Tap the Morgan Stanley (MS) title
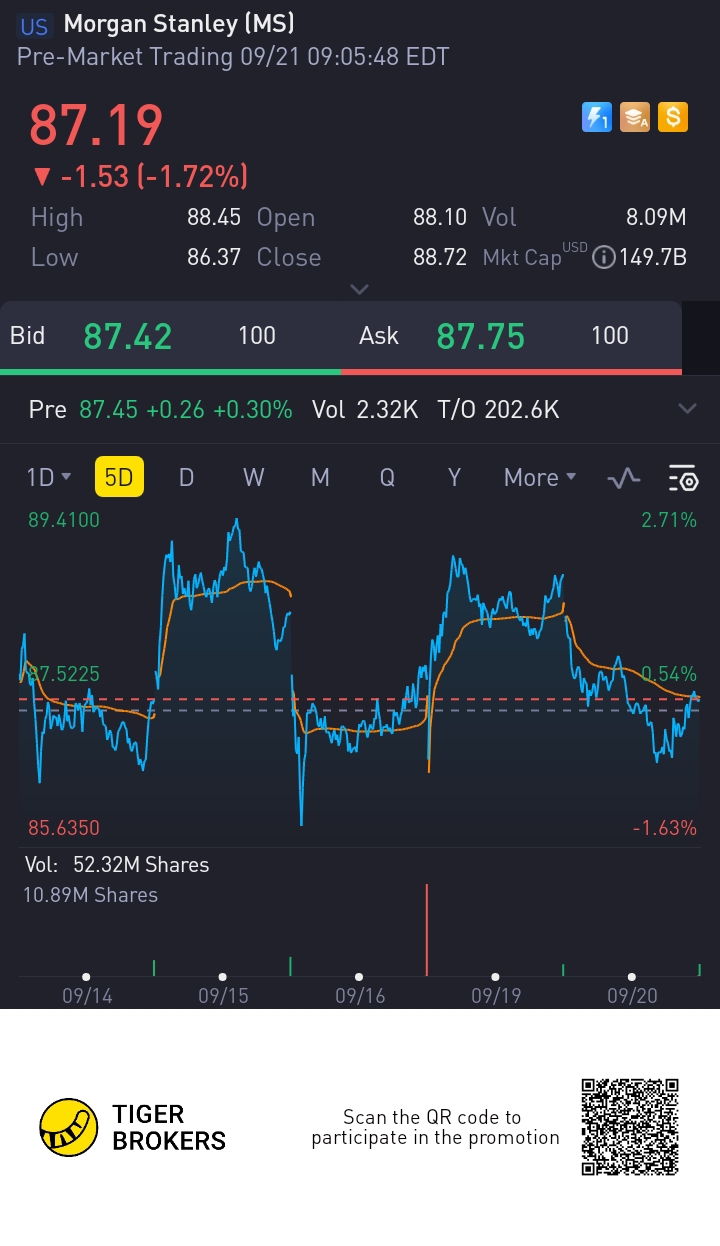 click(x=179, y=25)
